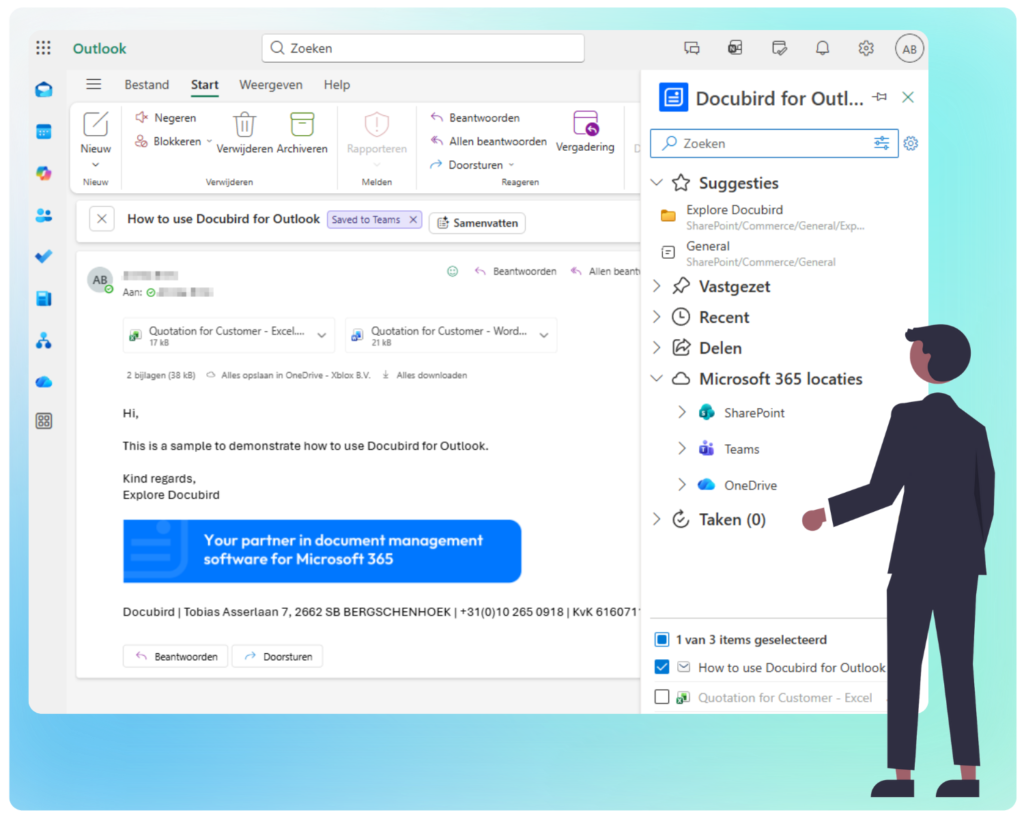Expand the Vastgezet section

tap(657, 286)
